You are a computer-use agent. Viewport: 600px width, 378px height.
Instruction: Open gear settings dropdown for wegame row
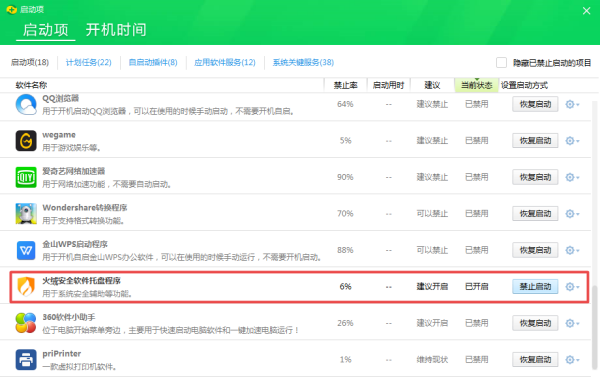(x=572, y=141)
